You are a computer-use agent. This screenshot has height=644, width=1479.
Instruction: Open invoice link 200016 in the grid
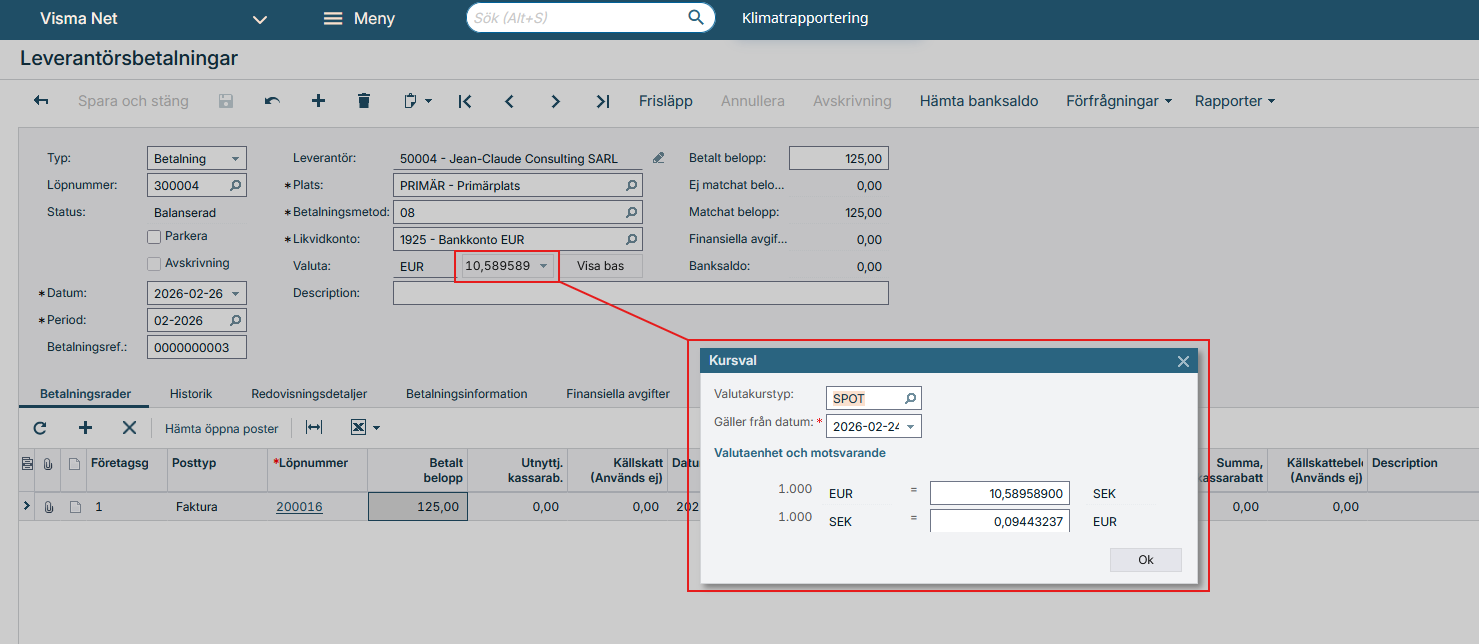pyautogui.click(x=299, y=507)
